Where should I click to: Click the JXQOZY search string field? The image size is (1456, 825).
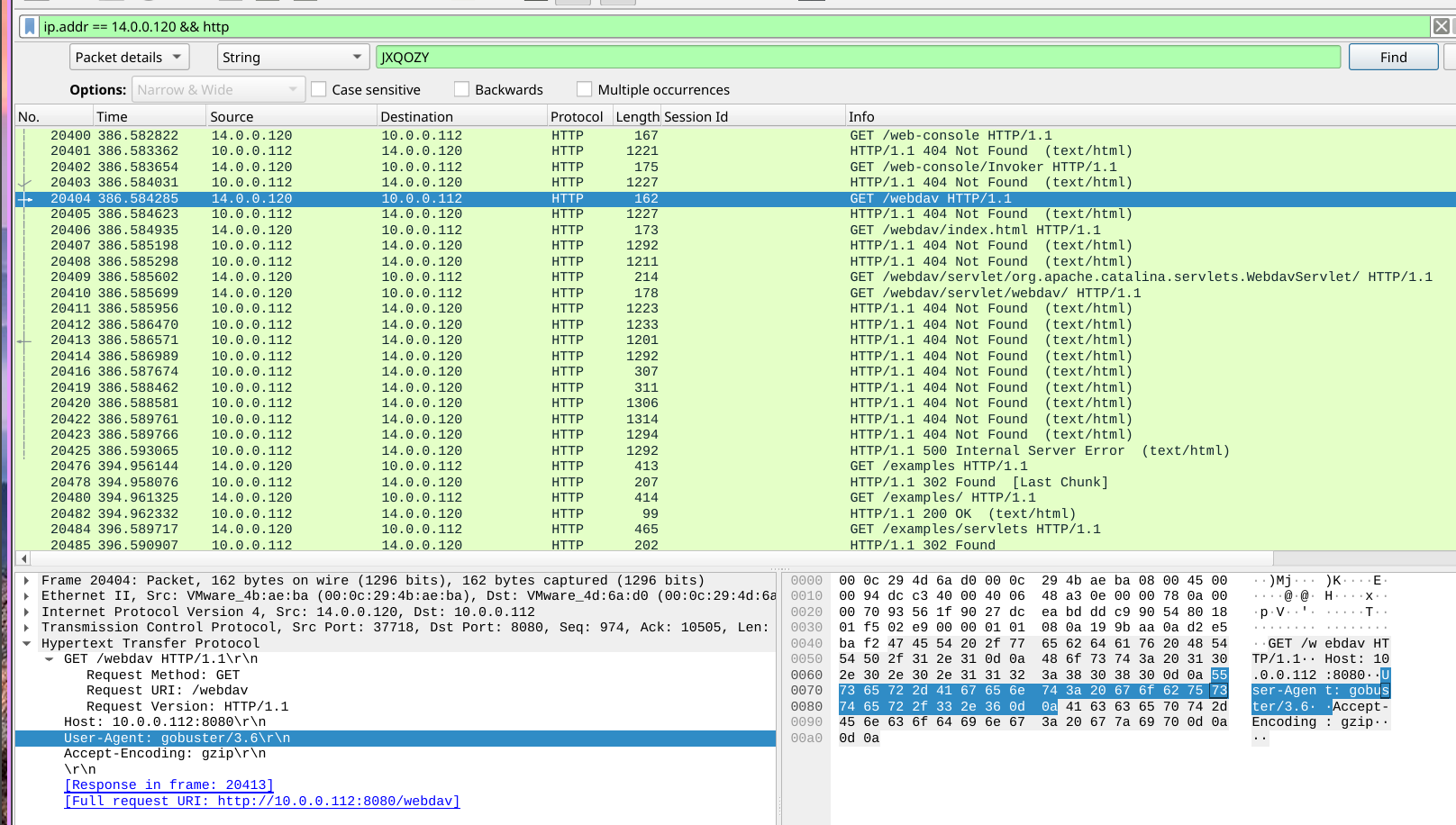(x=856, y=57)
